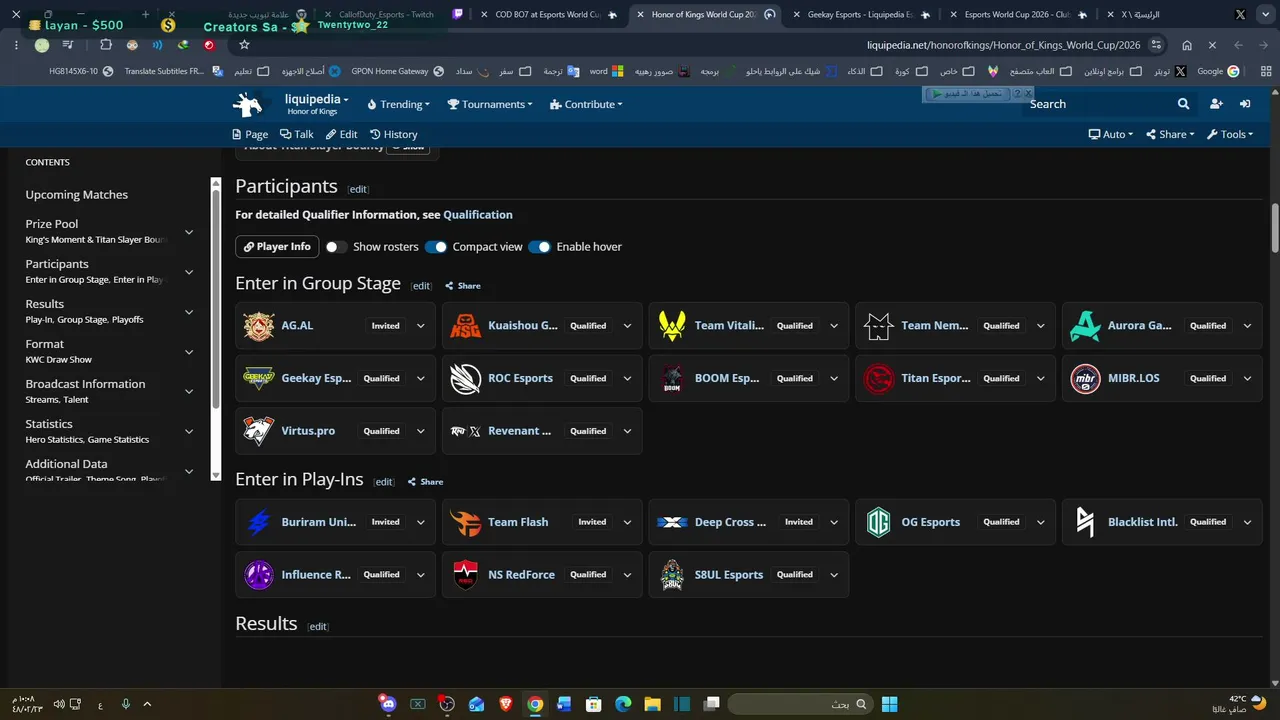Click the Player Info button
Screen dimensions: 1280x720
click(x=277, y=247)
